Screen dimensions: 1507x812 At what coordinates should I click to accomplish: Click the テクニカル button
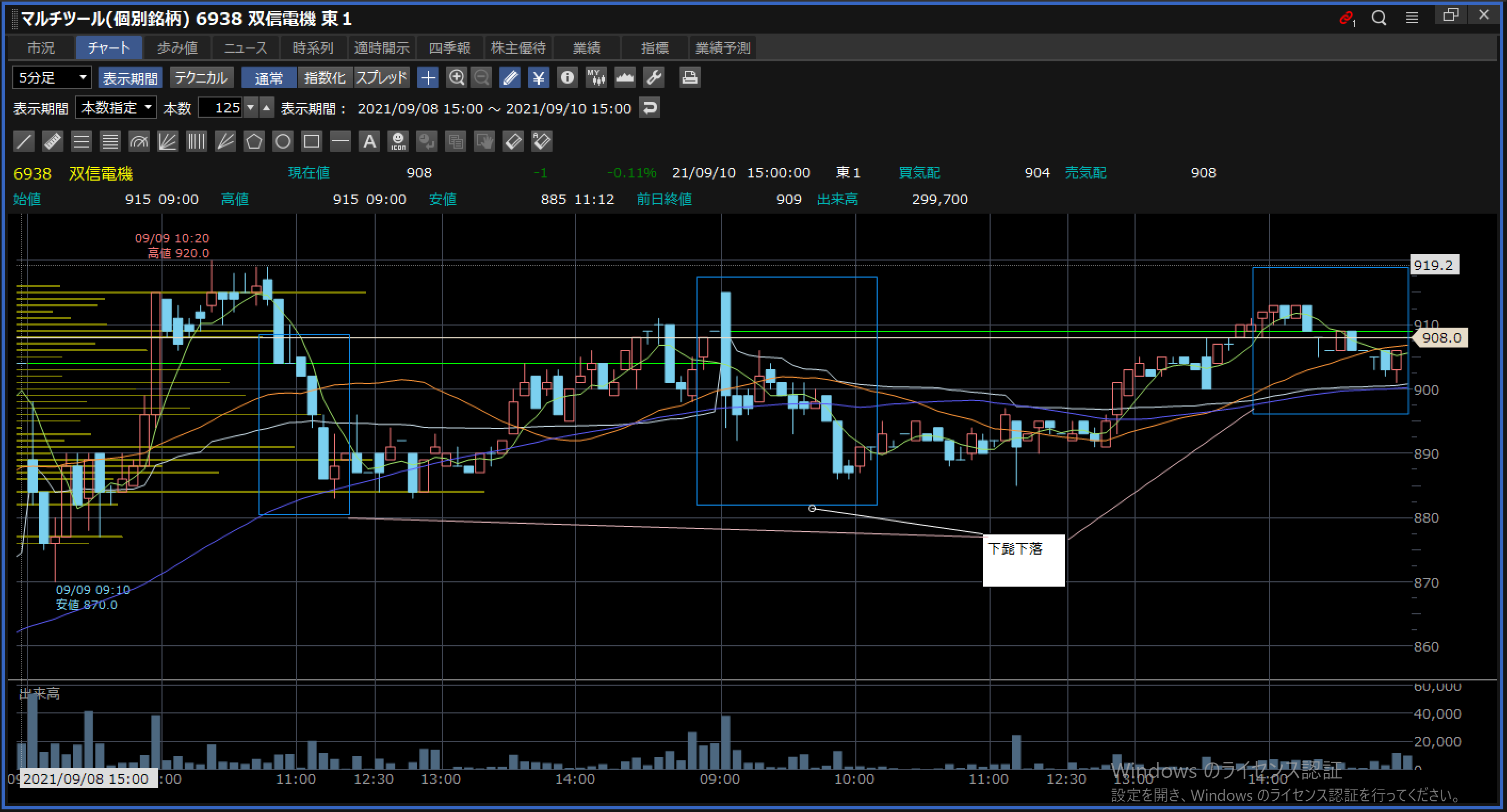point(201,78)
